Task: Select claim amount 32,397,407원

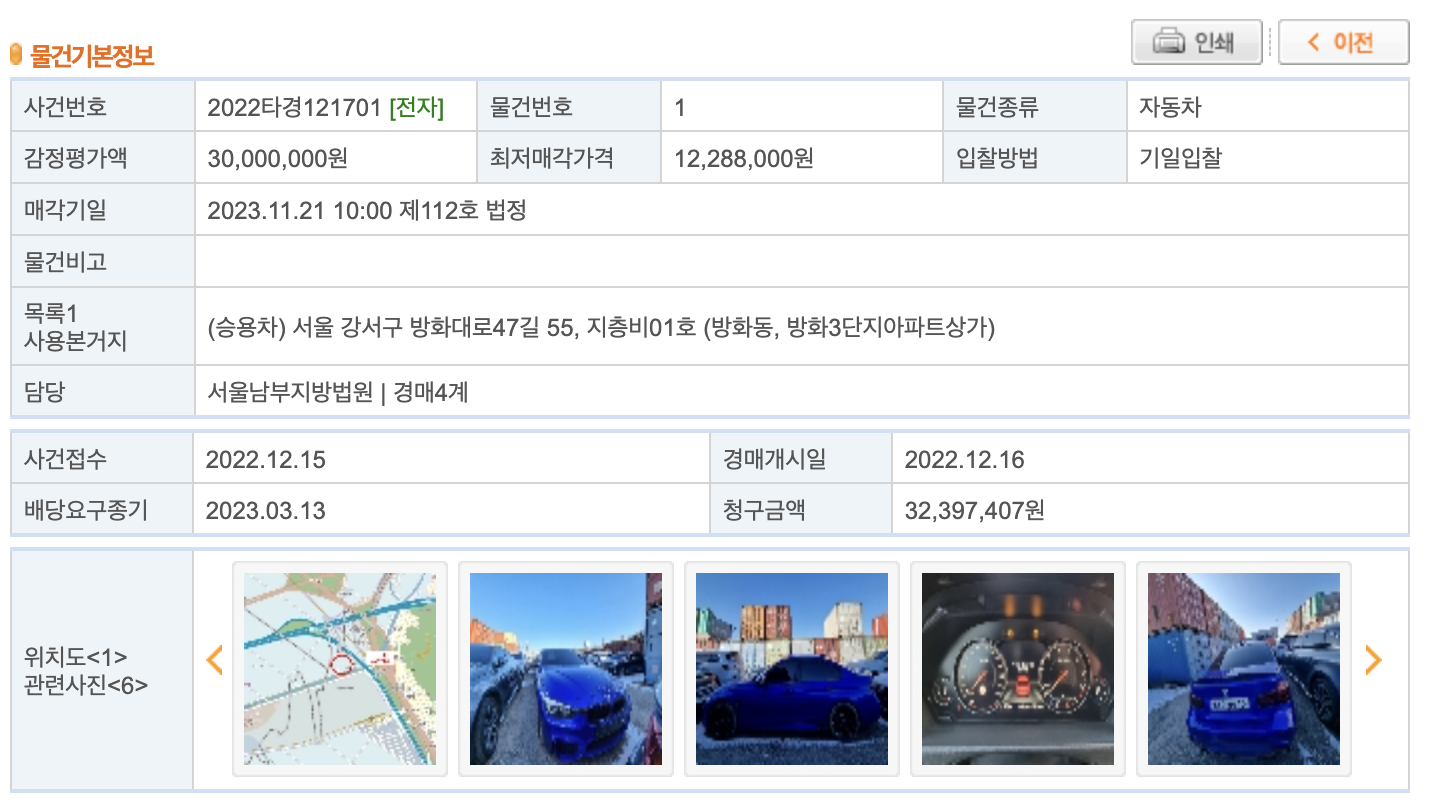Action: coord(974,511)
